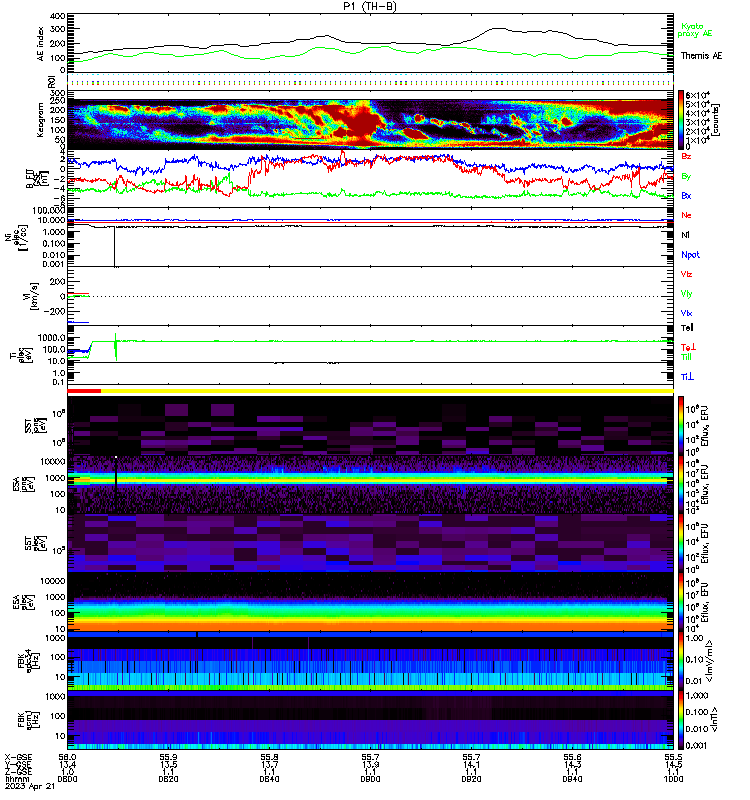Click the 6×10⁴ label on Keogram color bar
The image size is (750, 800).
coord(698,95)
